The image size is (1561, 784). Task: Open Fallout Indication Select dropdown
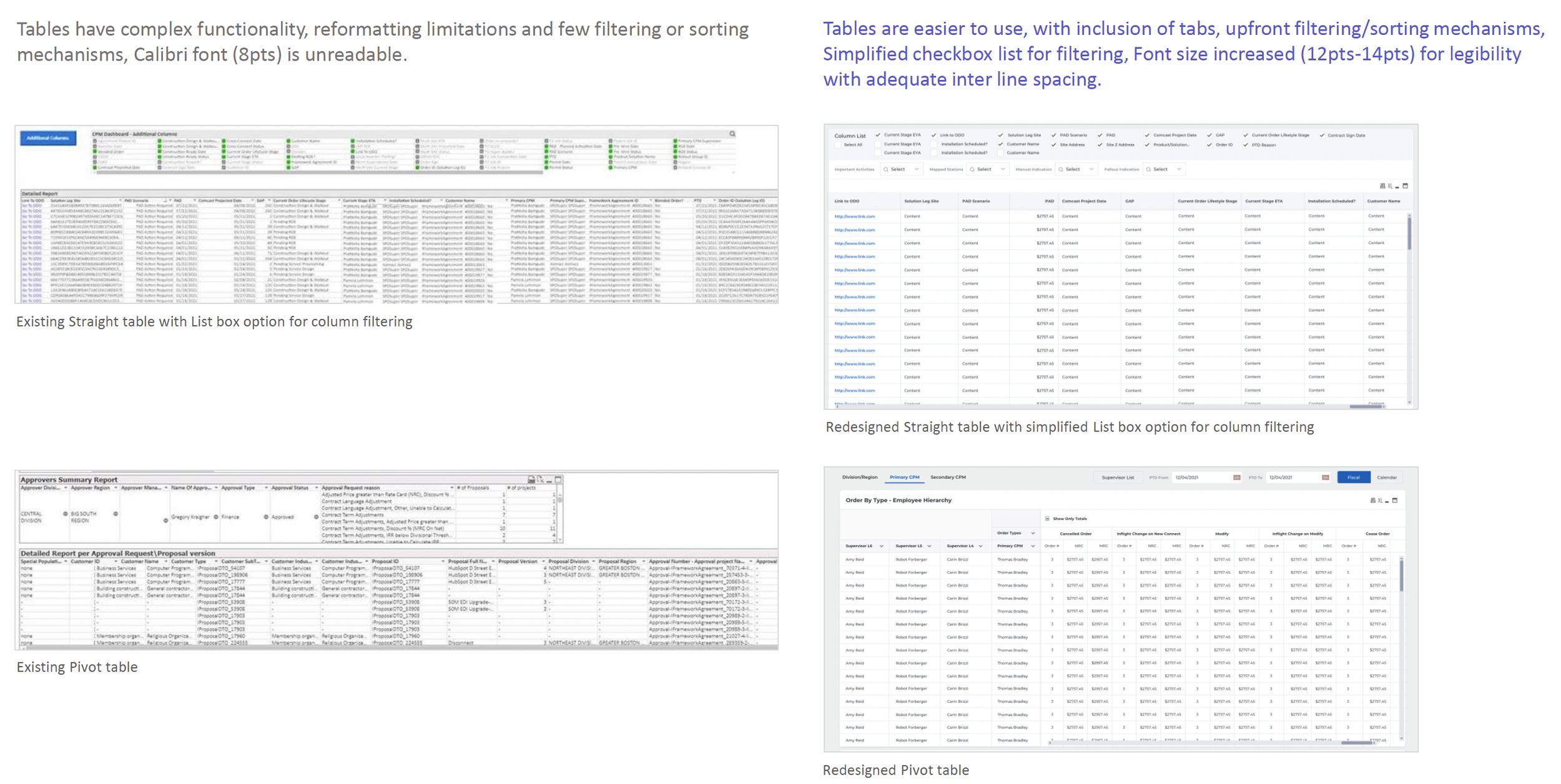coord(1164,169)
